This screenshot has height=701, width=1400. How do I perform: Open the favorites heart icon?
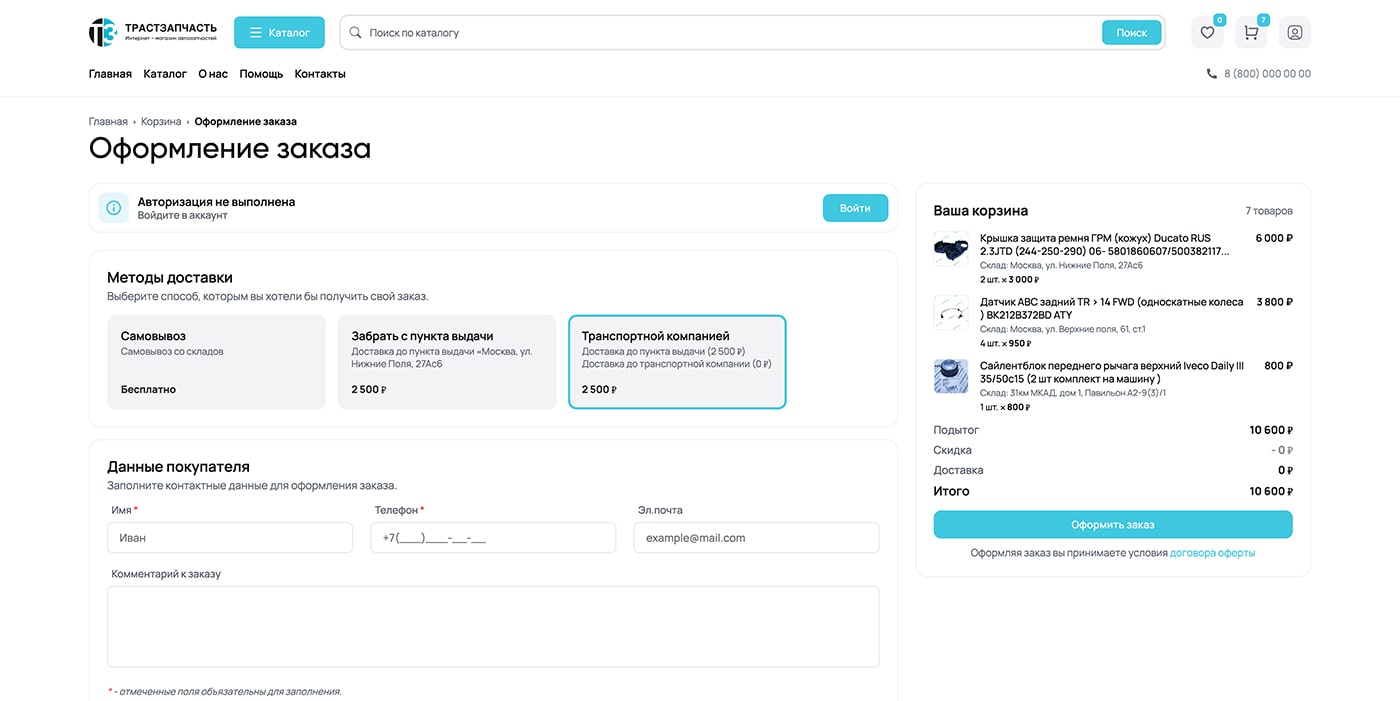[1207, 33]
